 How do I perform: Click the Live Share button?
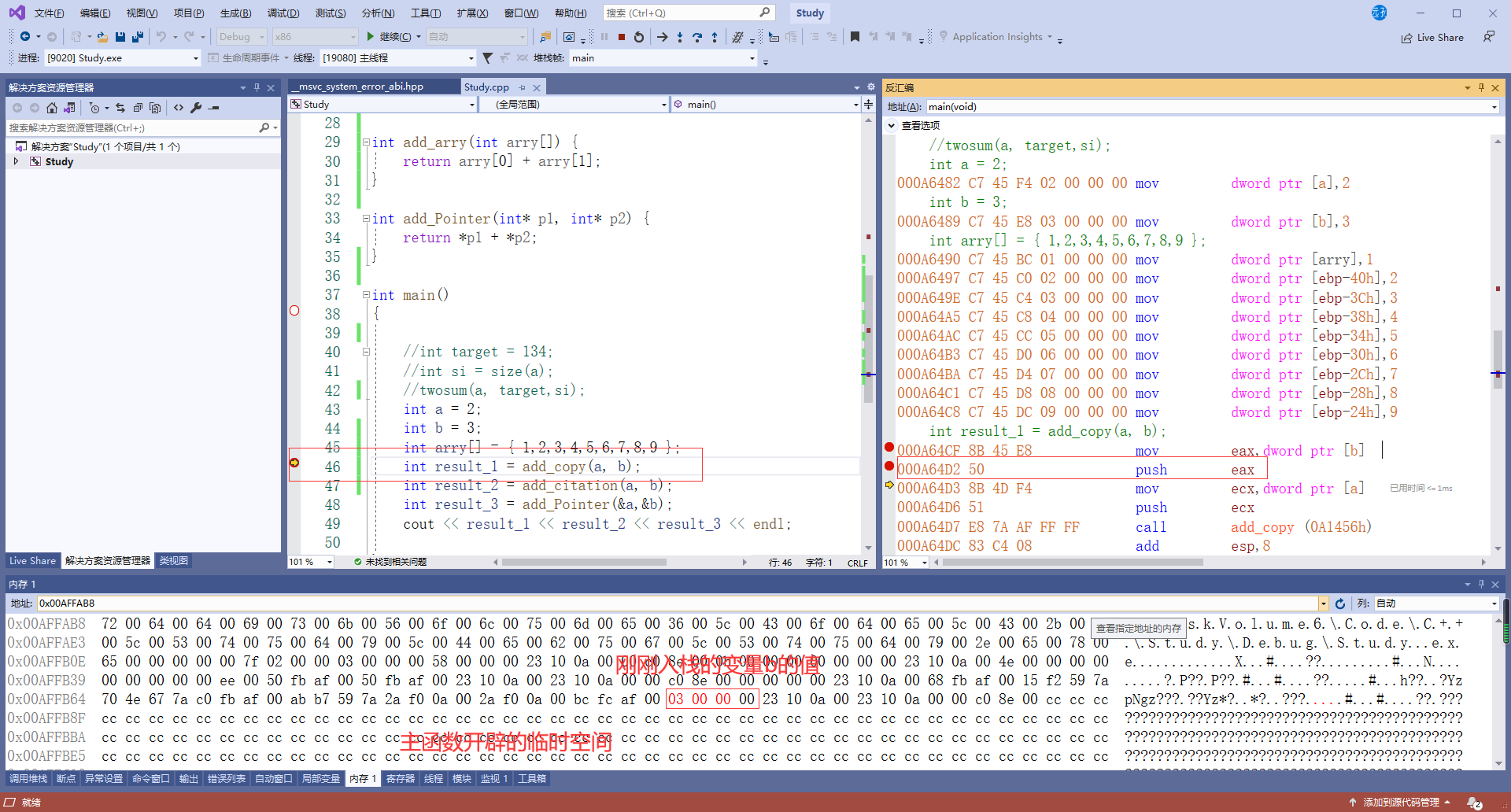[x=1432, y=37]
